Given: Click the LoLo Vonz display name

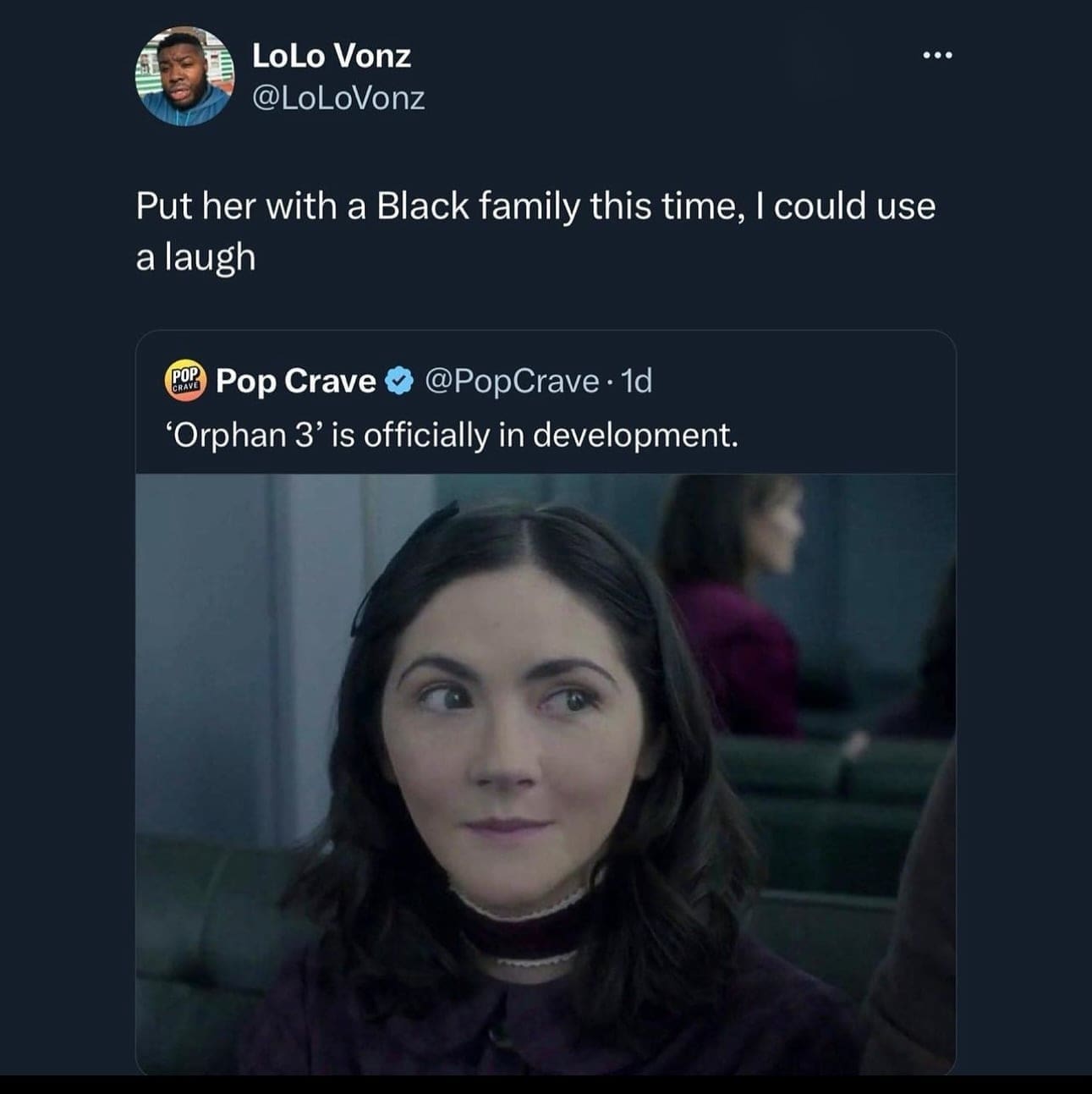Looking at the screenshot, I should pyautogui.click(x=332, y=56).
